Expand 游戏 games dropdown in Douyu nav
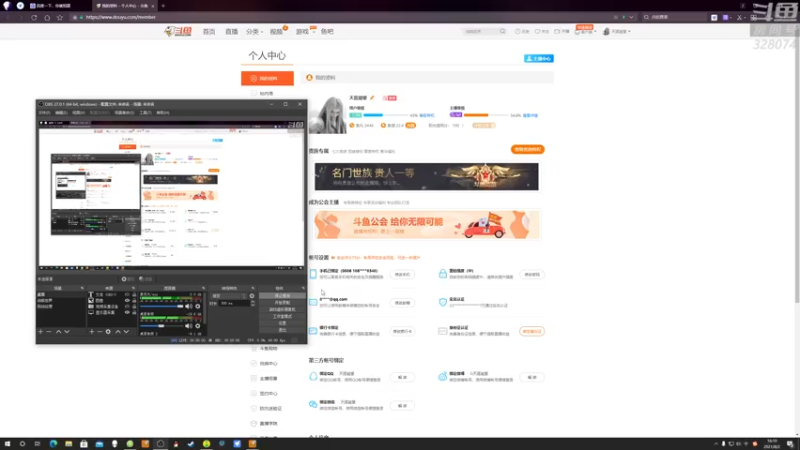Screen dimensions: 800x450 [x=305, y=32]
